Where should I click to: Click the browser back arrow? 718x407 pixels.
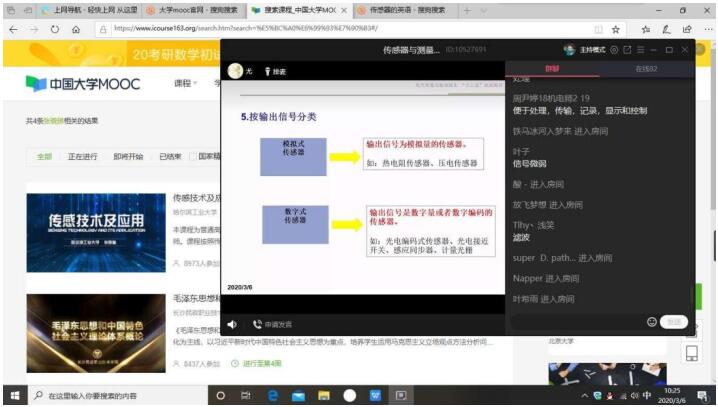14,29
